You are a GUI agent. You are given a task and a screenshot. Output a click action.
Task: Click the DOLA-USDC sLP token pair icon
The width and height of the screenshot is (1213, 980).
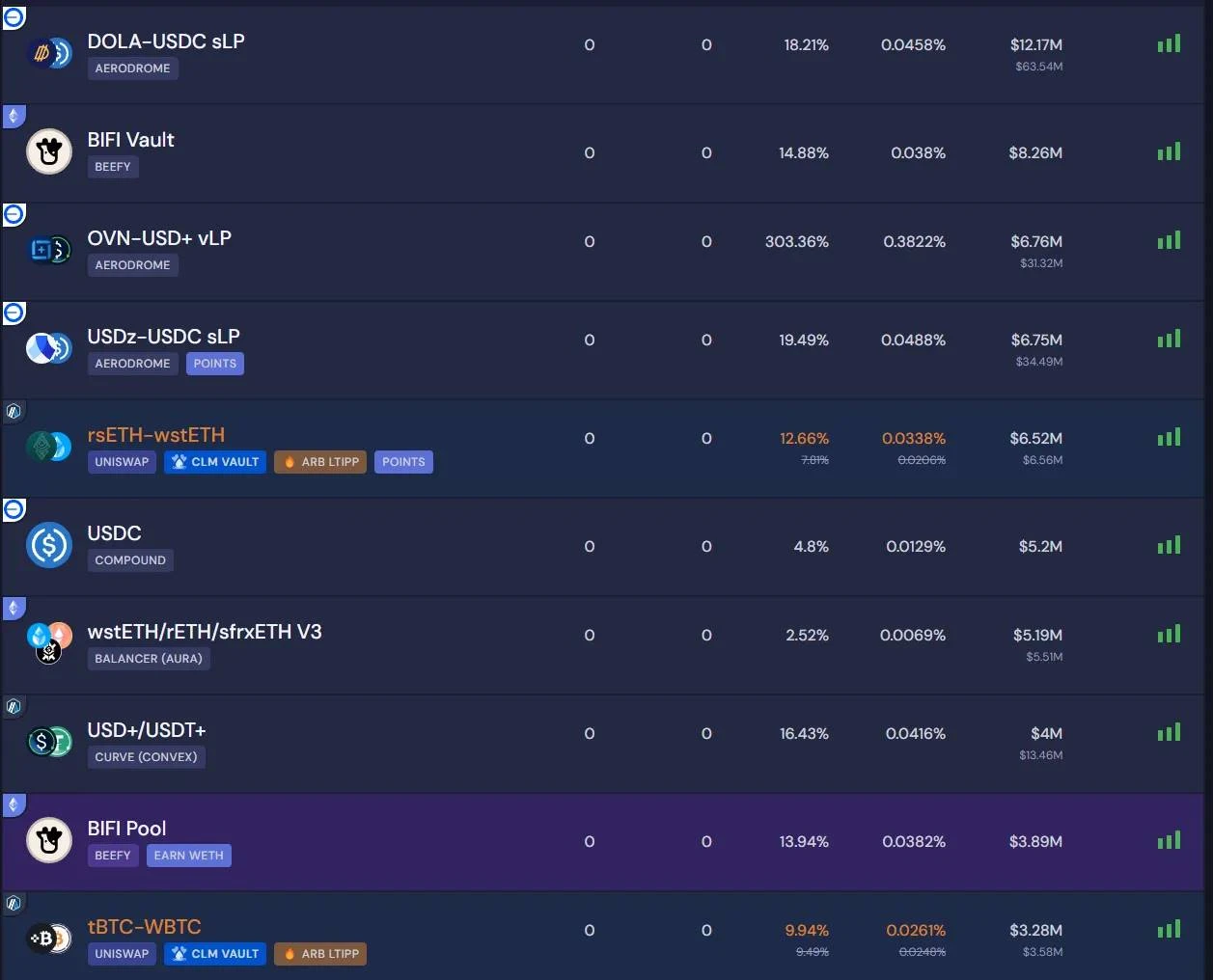coord(48,54)
